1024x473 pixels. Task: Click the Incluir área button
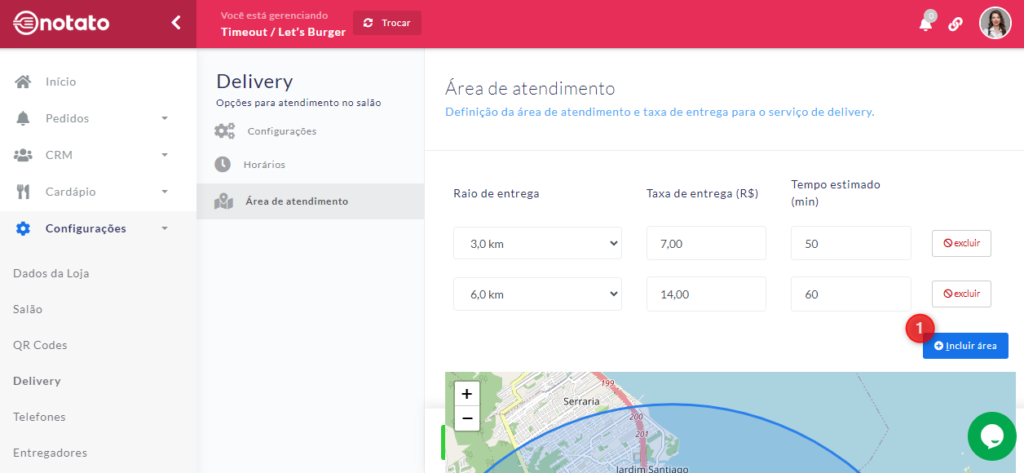[x=965, y=345]
